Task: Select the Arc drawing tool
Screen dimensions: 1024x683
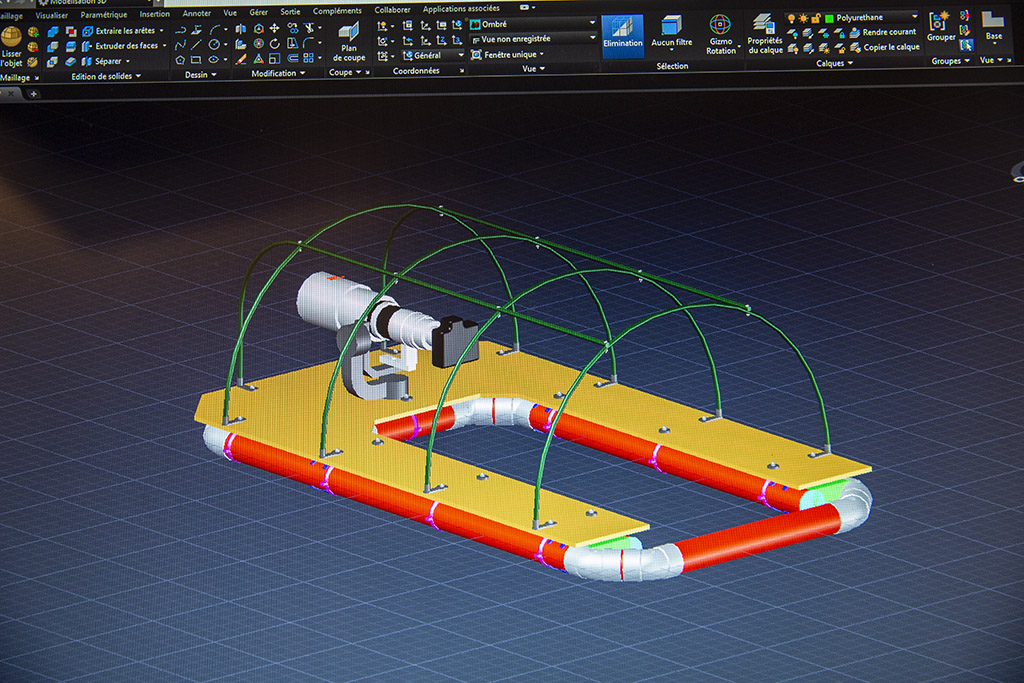Action: tap(214, 29)
